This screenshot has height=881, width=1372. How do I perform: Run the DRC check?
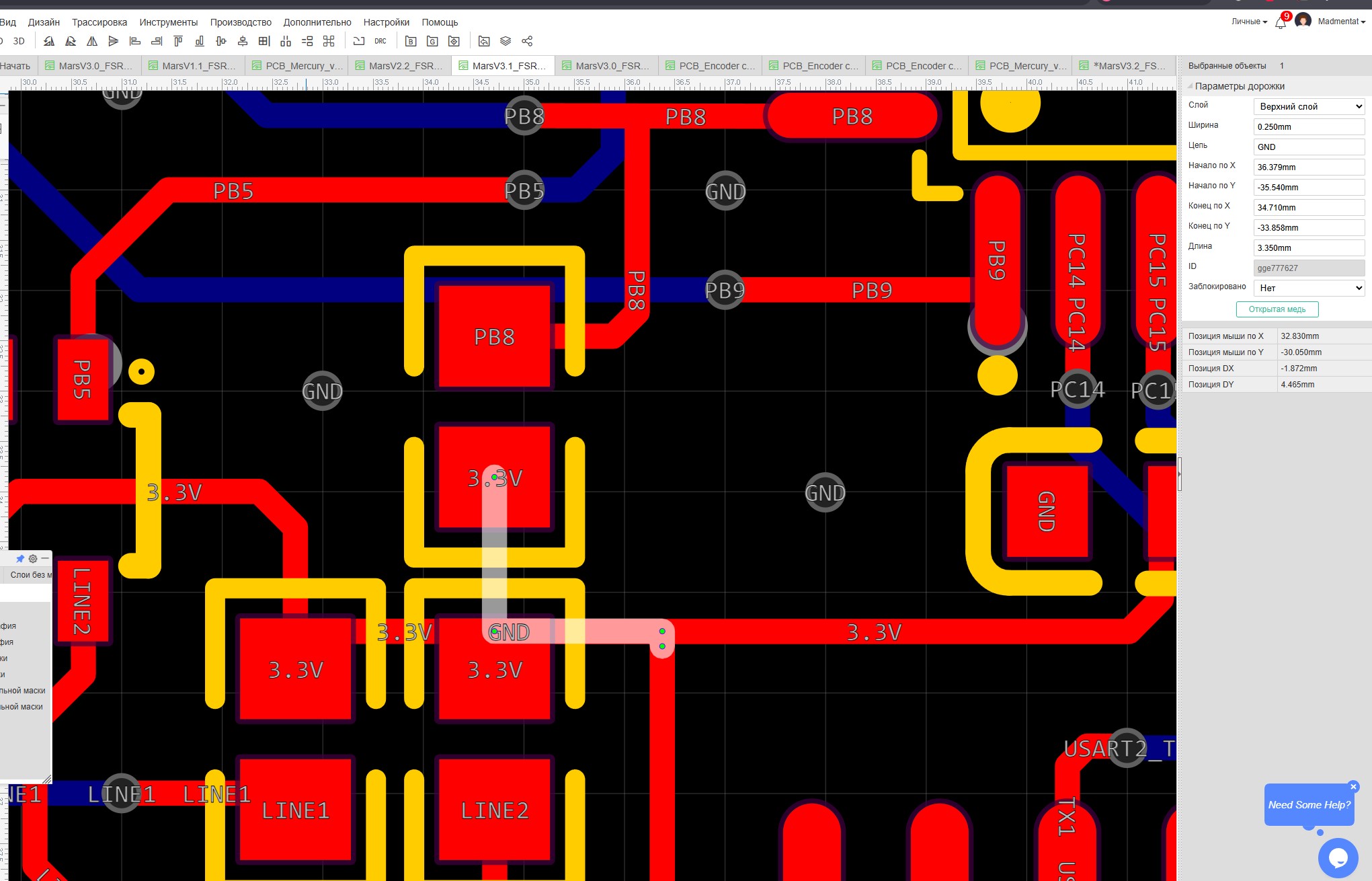[x=380, y=41]
